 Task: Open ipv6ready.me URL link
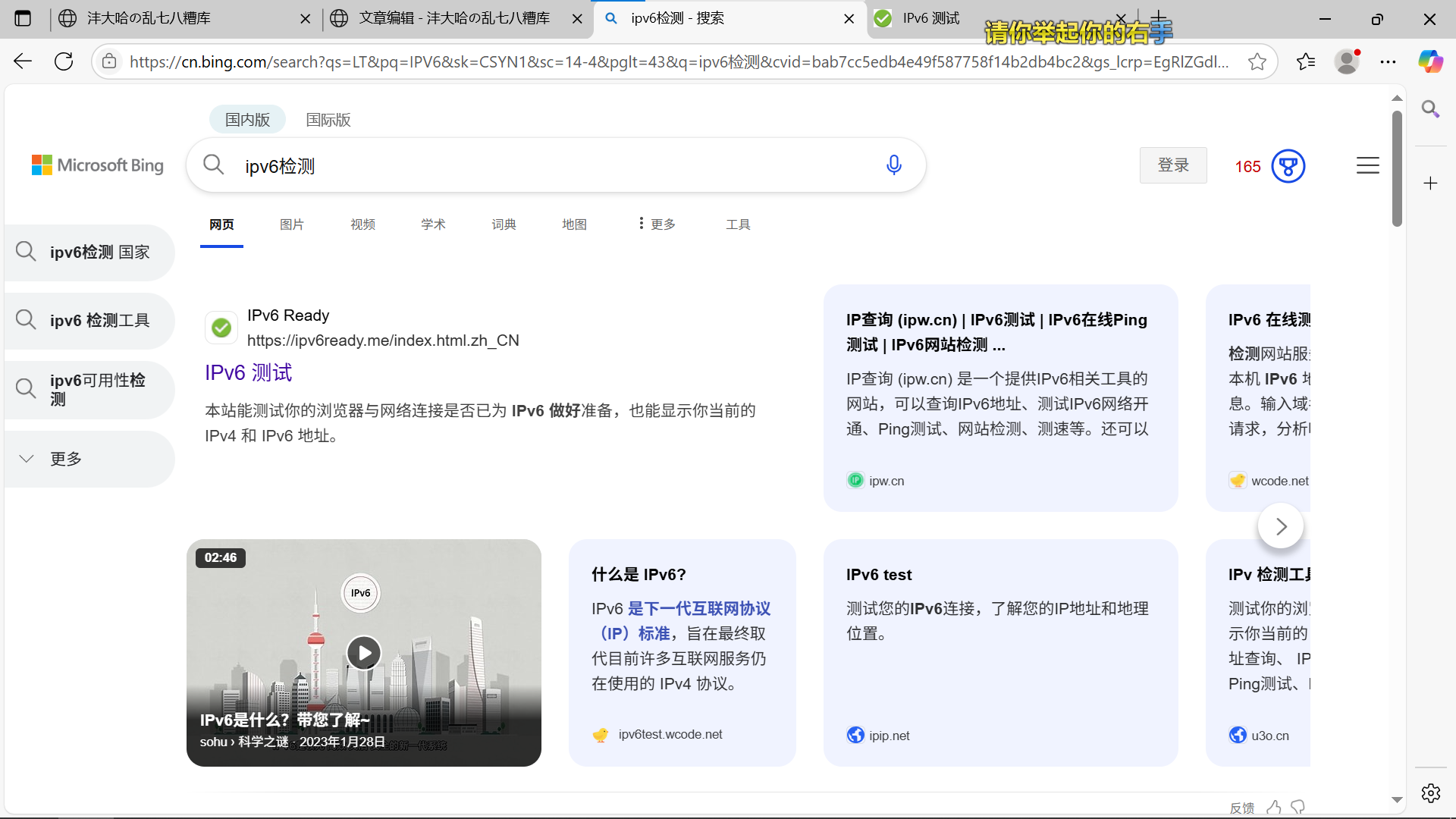point(383,340)
